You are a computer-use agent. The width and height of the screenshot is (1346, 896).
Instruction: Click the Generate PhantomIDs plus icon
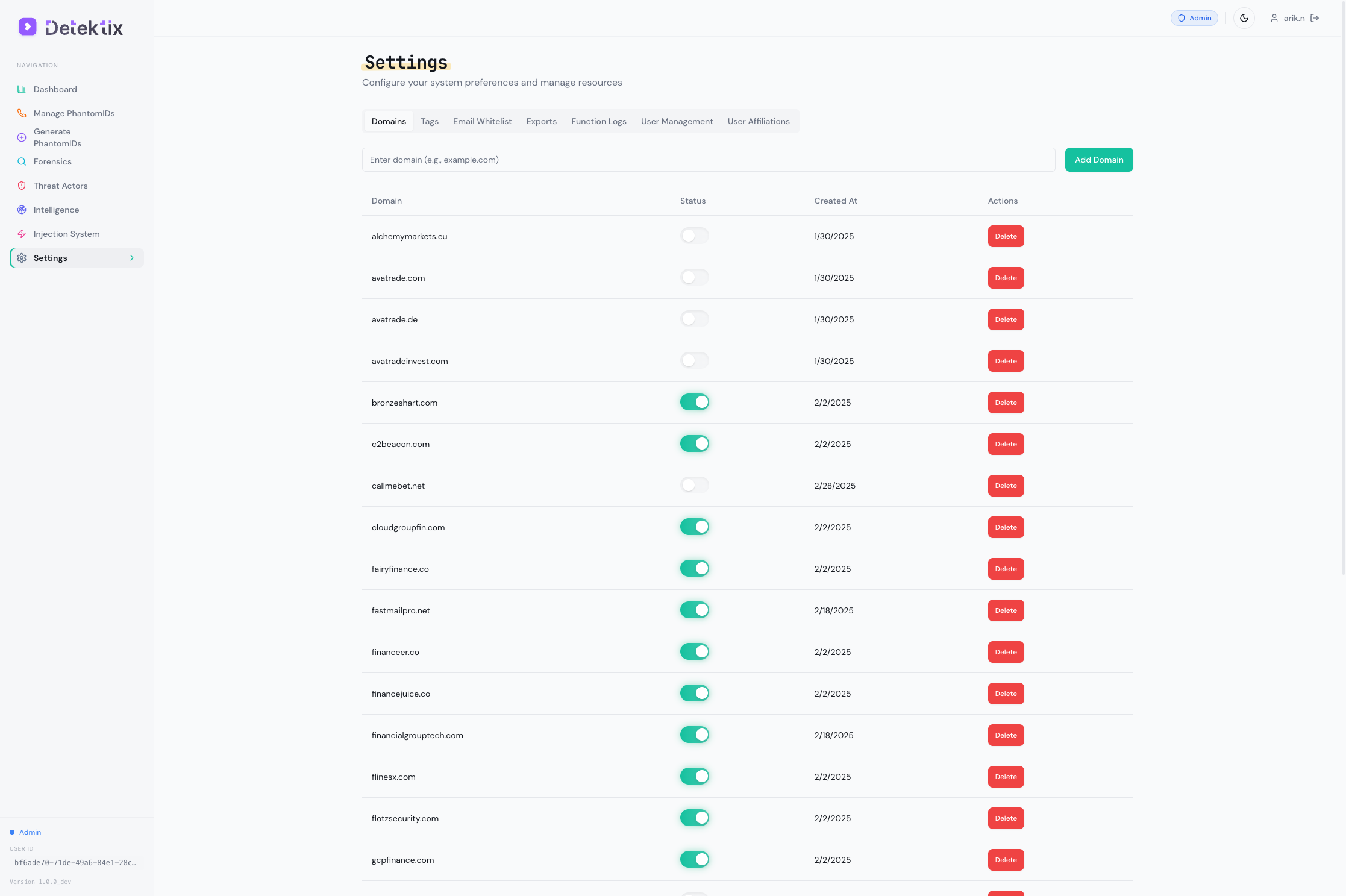point(22,137)
